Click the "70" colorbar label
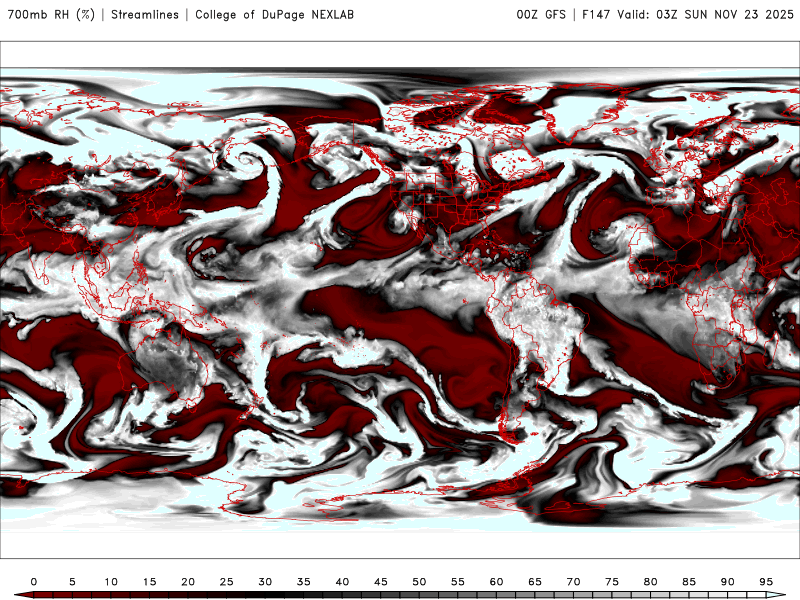The image size is (800, 600). coord(573,582)
